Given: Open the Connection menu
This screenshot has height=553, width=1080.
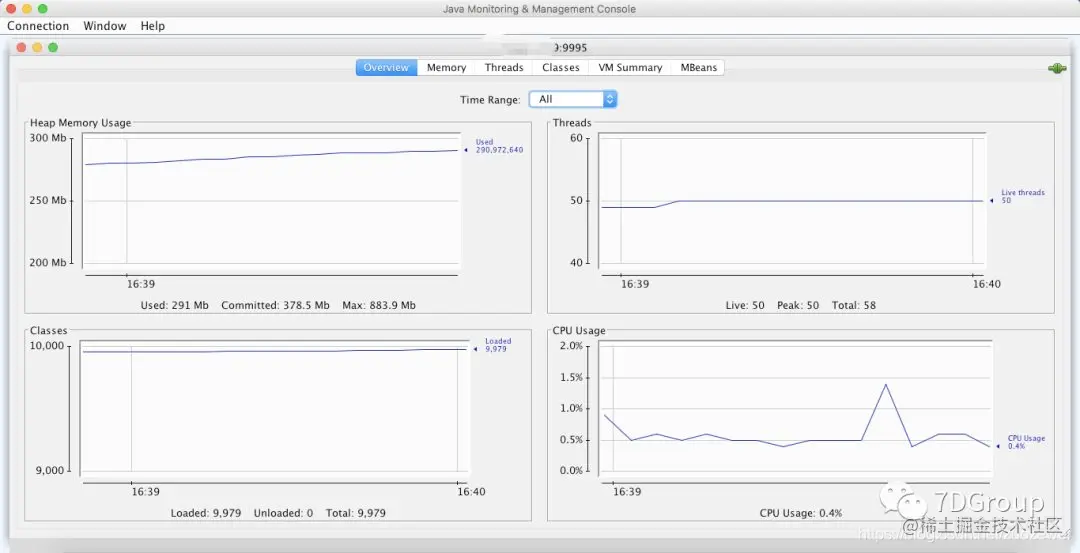Looking at the screenshot, I should (x=38, y=25).
